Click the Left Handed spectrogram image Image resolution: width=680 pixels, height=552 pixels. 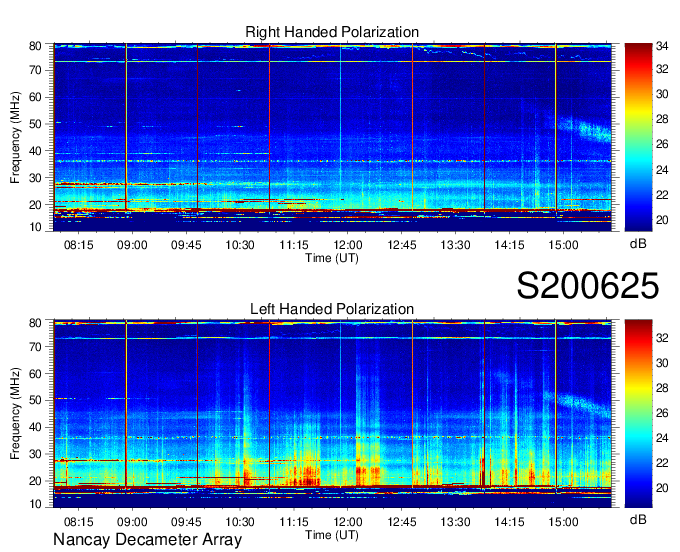[332, 414]
